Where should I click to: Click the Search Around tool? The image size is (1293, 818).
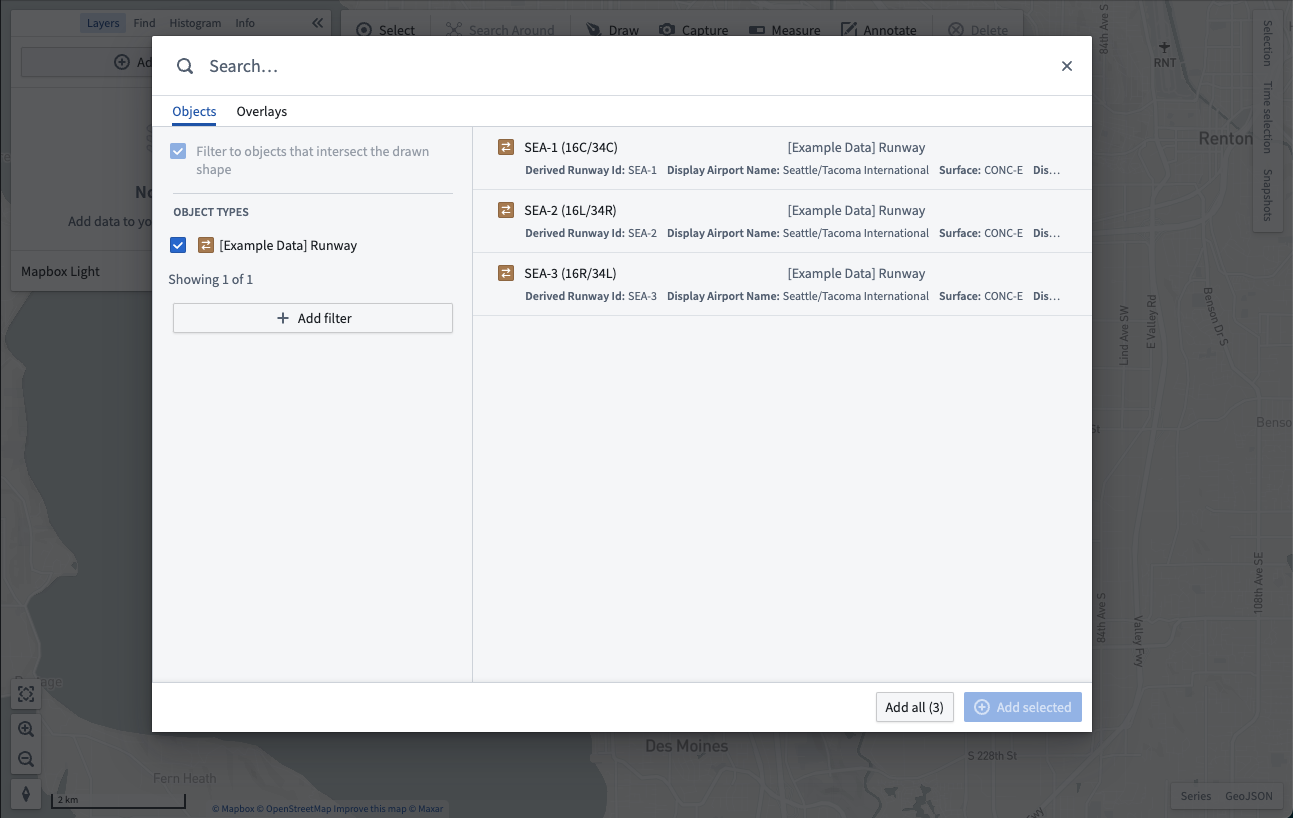click(499, 30)
